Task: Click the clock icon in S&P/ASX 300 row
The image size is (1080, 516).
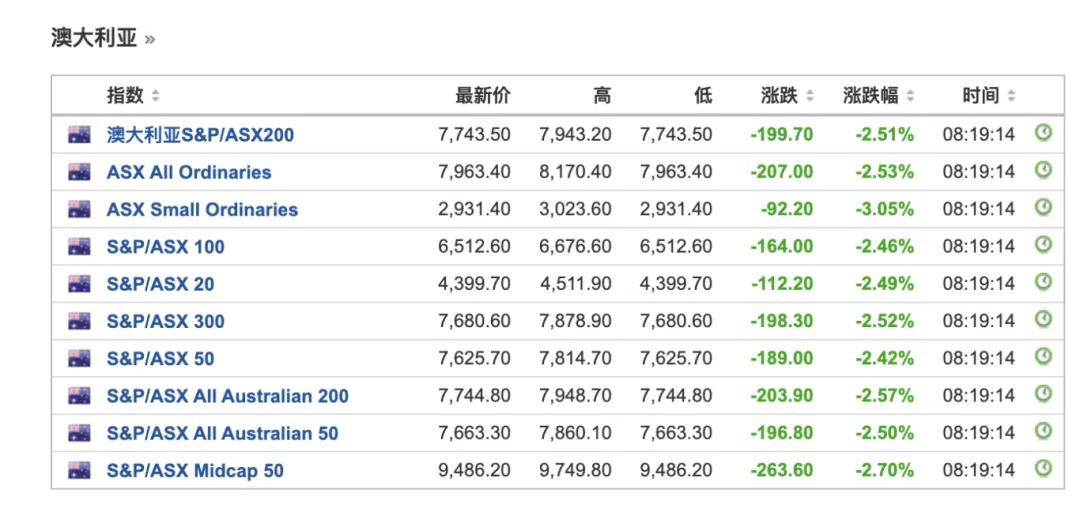Action: pos(1043,319)
